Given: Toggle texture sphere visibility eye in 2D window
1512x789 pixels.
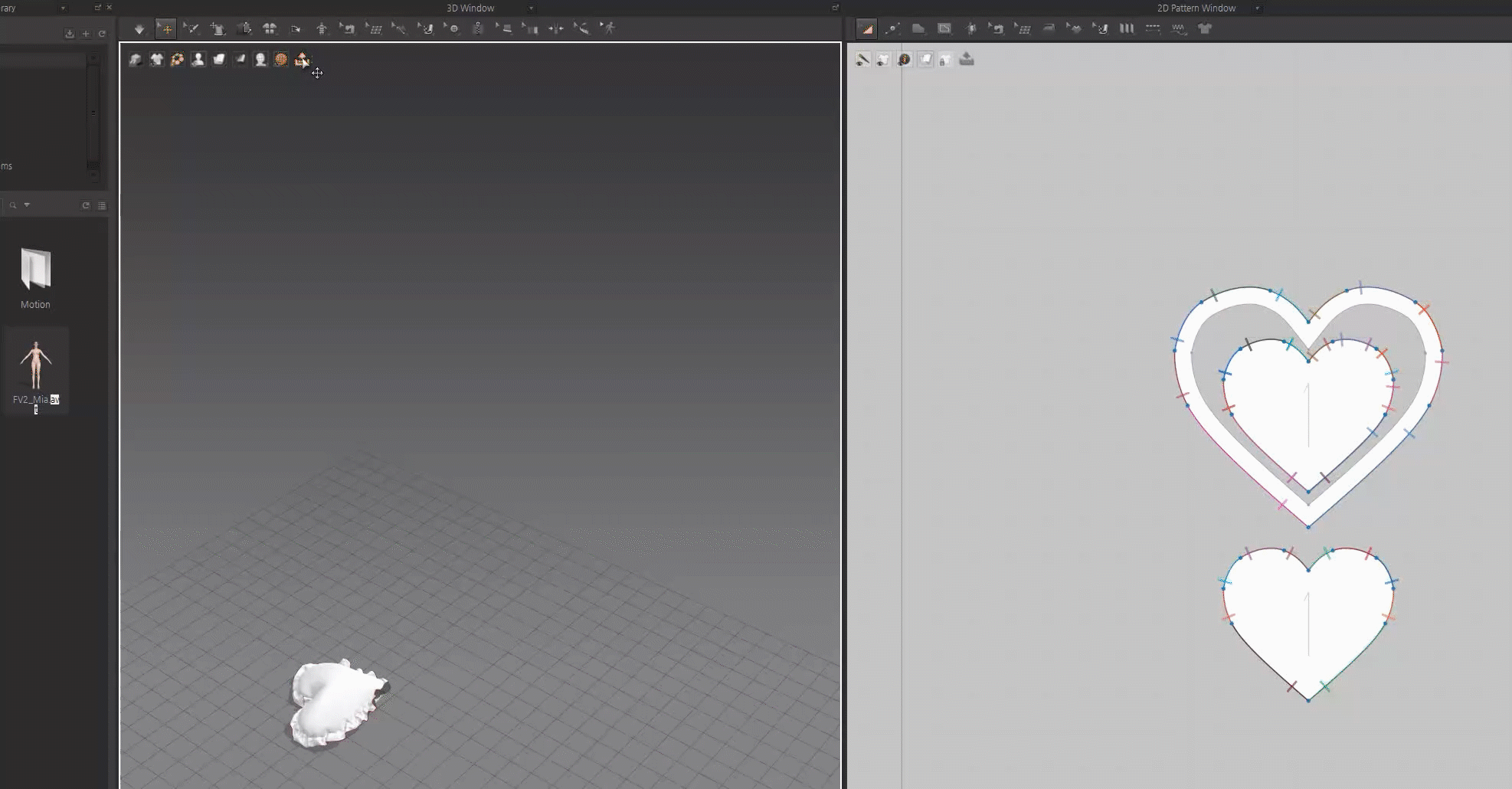Looking at the screenshot, I should pyautogui.click(x=904, y=60).
